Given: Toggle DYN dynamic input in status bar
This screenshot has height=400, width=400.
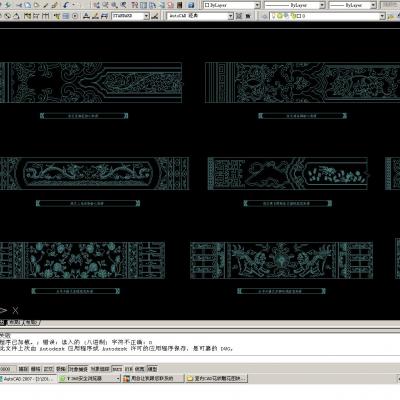Looking at the screenshot, I should tap(129, 369).
